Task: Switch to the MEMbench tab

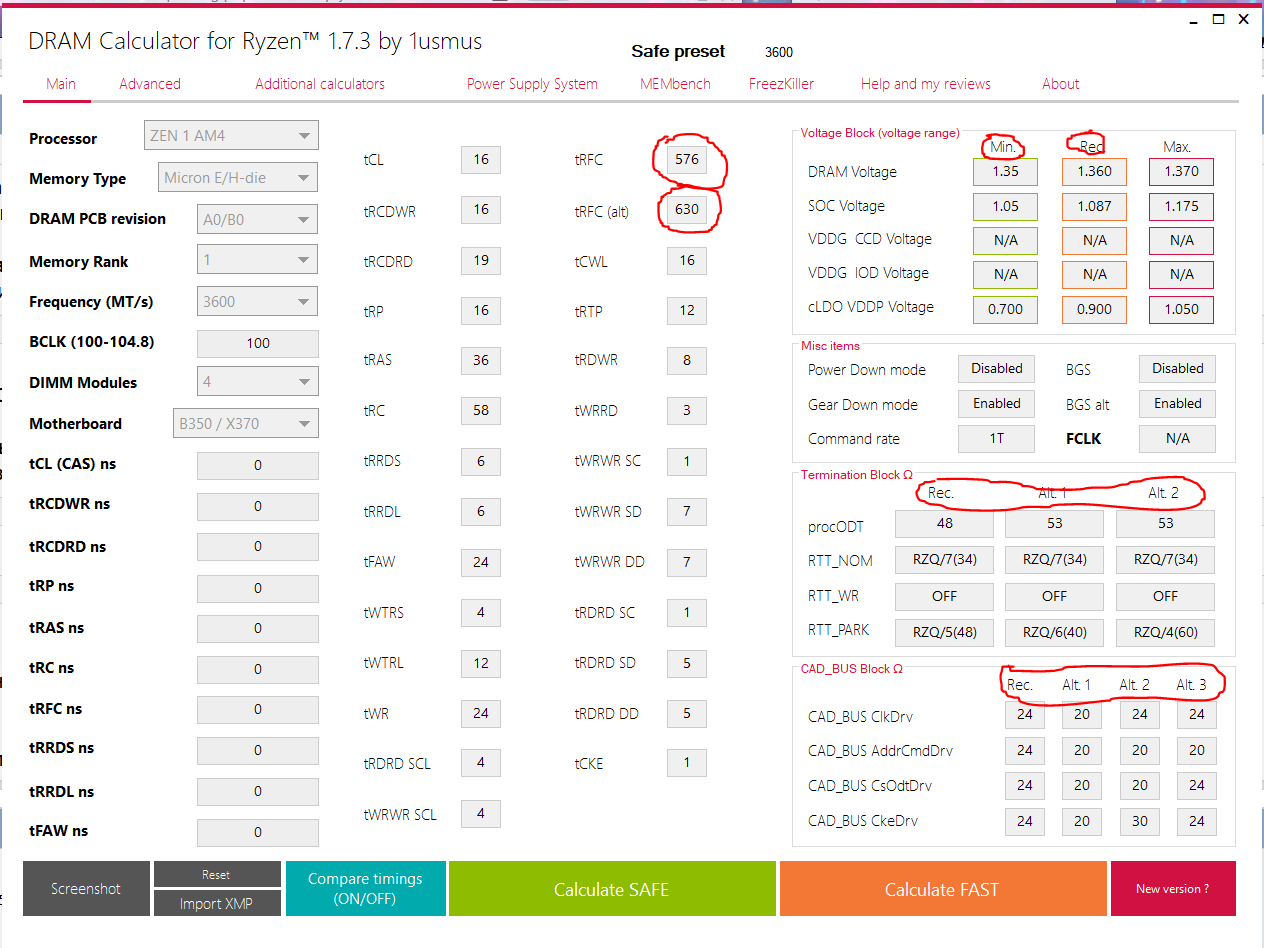Action: (675, 84)
